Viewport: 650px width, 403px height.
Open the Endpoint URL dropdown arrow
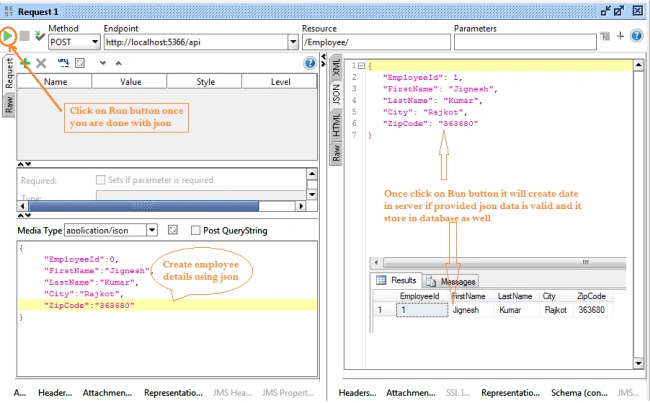click(293, 42)
